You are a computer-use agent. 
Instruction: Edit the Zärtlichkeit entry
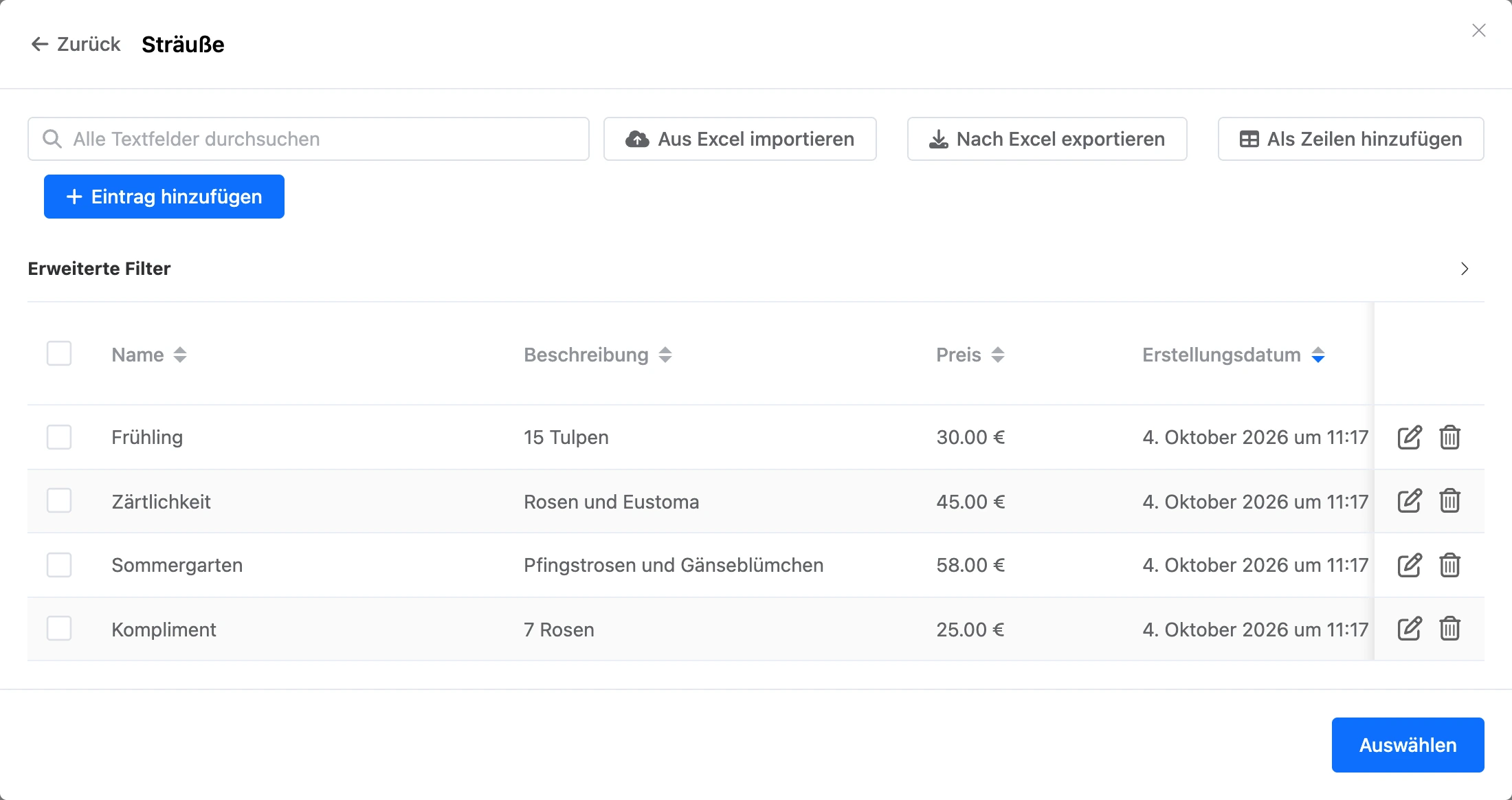pos(1409,501)
